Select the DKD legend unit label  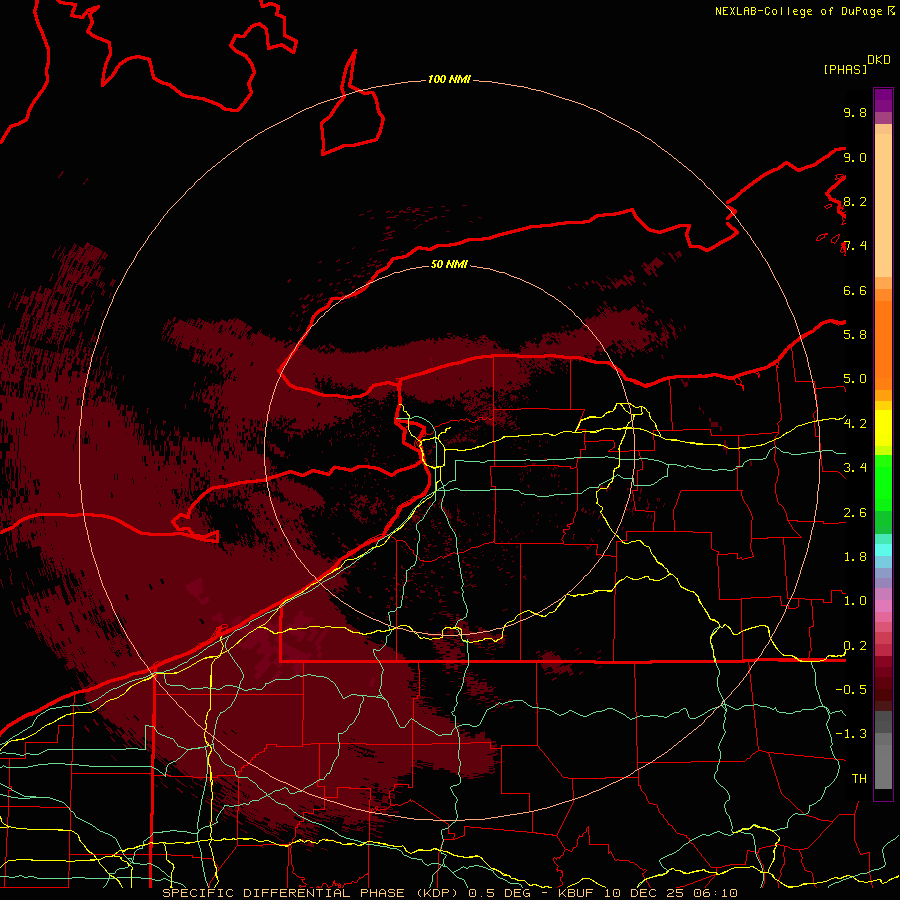point(879,60)
